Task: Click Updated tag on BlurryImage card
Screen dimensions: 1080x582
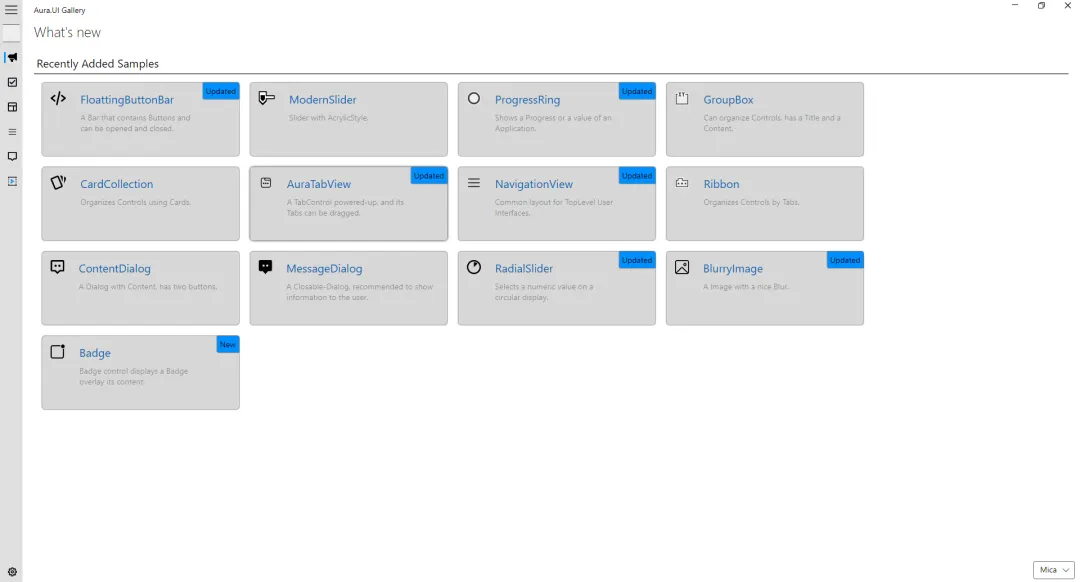Action: coord(844,260)
